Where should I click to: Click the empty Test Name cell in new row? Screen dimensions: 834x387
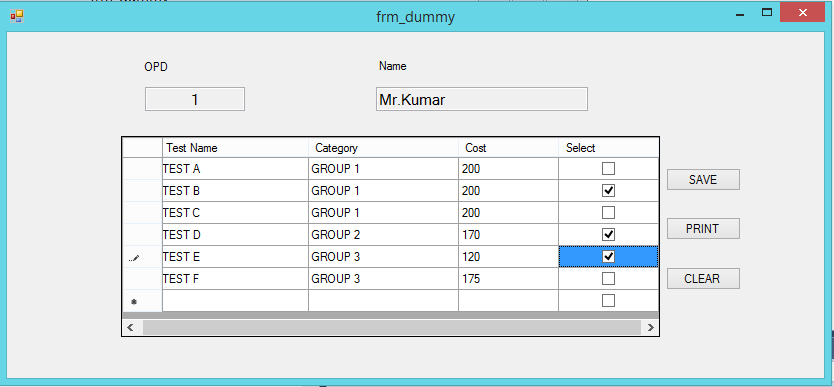(236, 301)
